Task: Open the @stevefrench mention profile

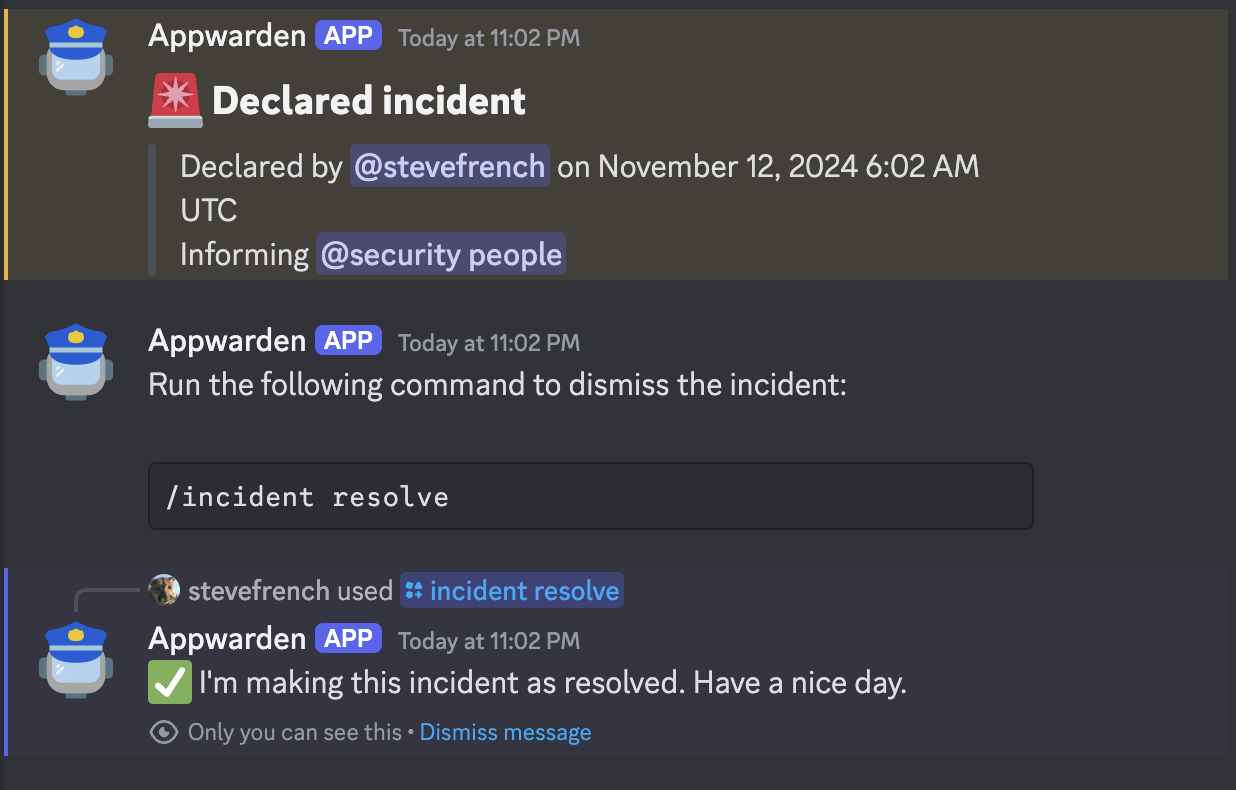Action: [x=449, y=166]
